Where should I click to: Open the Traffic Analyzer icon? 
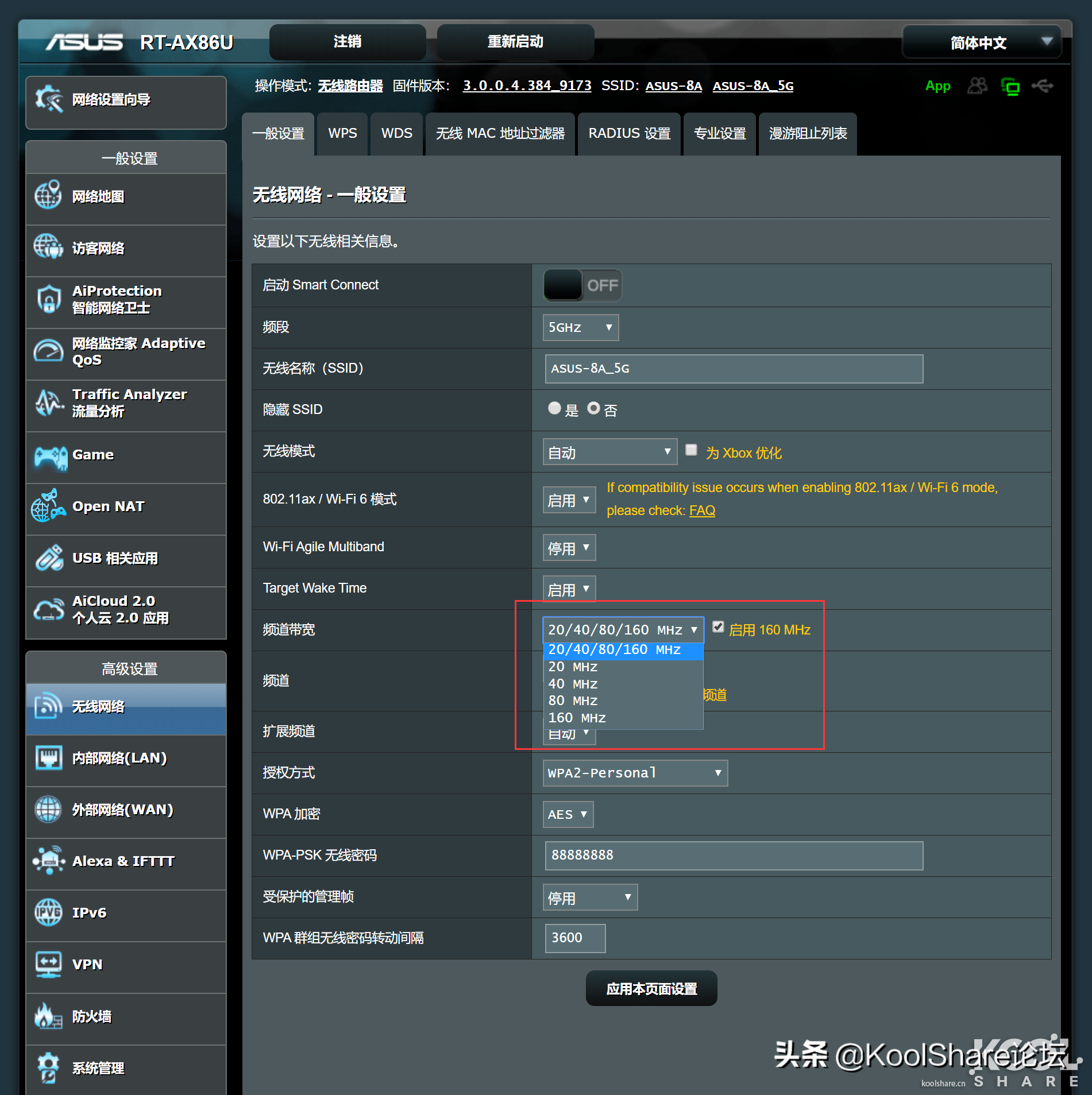click(48, 403)
